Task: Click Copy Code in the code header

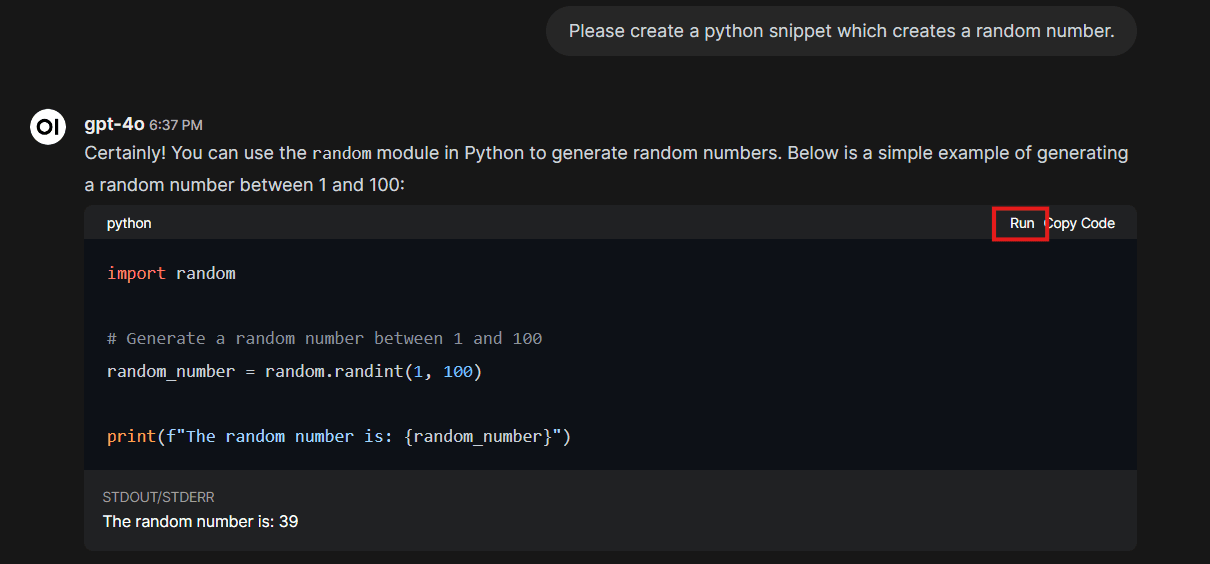Action: [1082, 223]
